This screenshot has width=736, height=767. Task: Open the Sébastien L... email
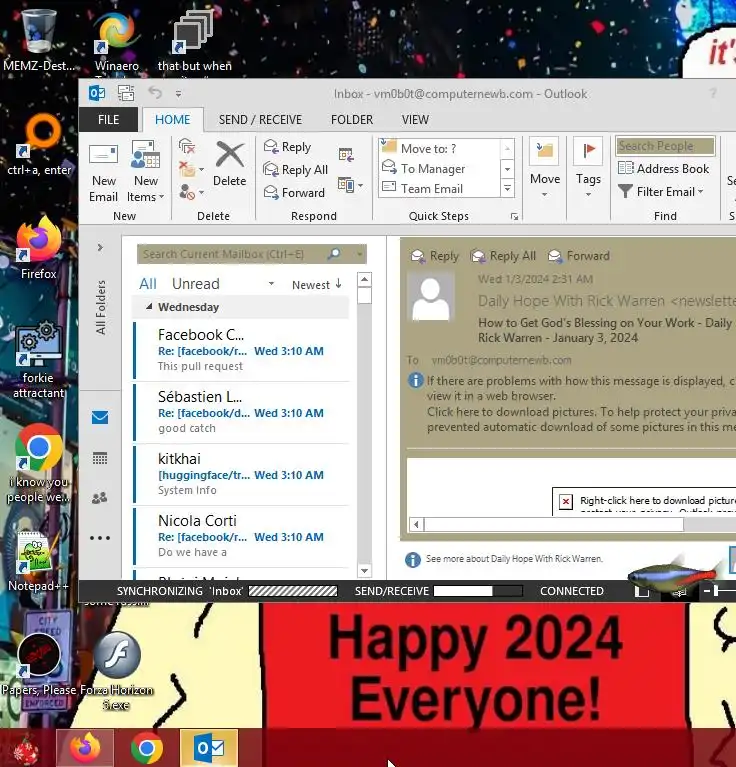(241, 413)
